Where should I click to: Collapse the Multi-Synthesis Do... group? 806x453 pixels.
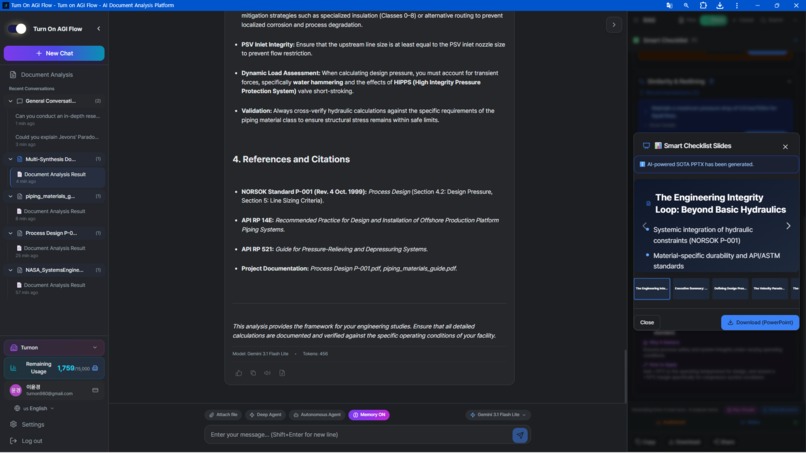tap(10, 159)
